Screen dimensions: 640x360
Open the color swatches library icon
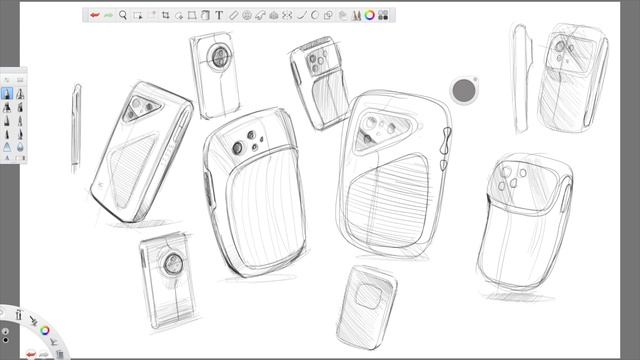coord(383,16)
